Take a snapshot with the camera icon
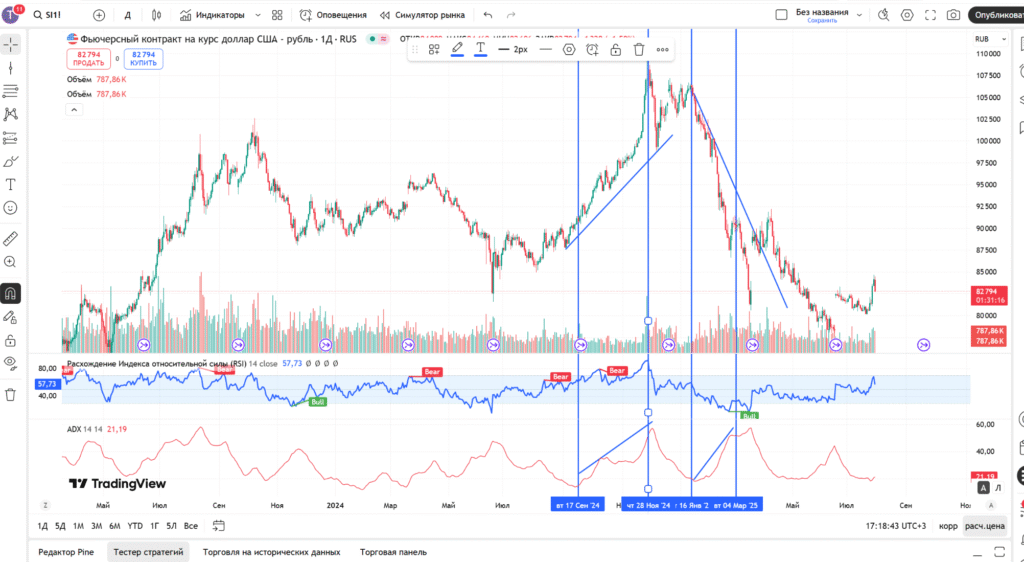The height and width of the screenshot is (562, 1024). (953, 14)
